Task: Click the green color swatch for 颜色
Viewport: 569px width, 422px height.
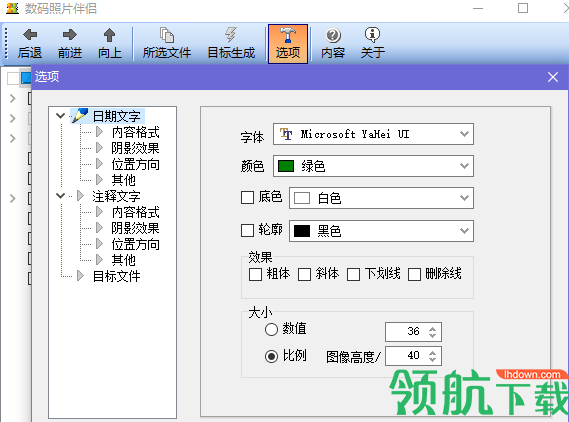Action: point(286,166)
